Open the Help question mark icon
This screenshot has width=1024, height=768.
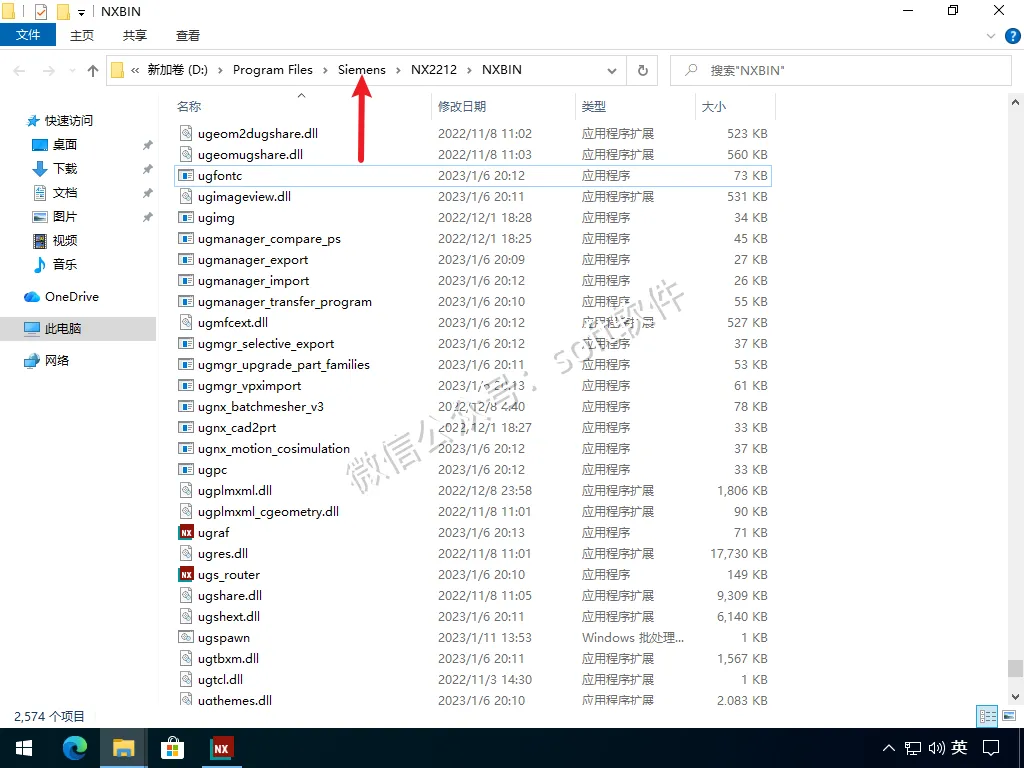point(1013,36)
